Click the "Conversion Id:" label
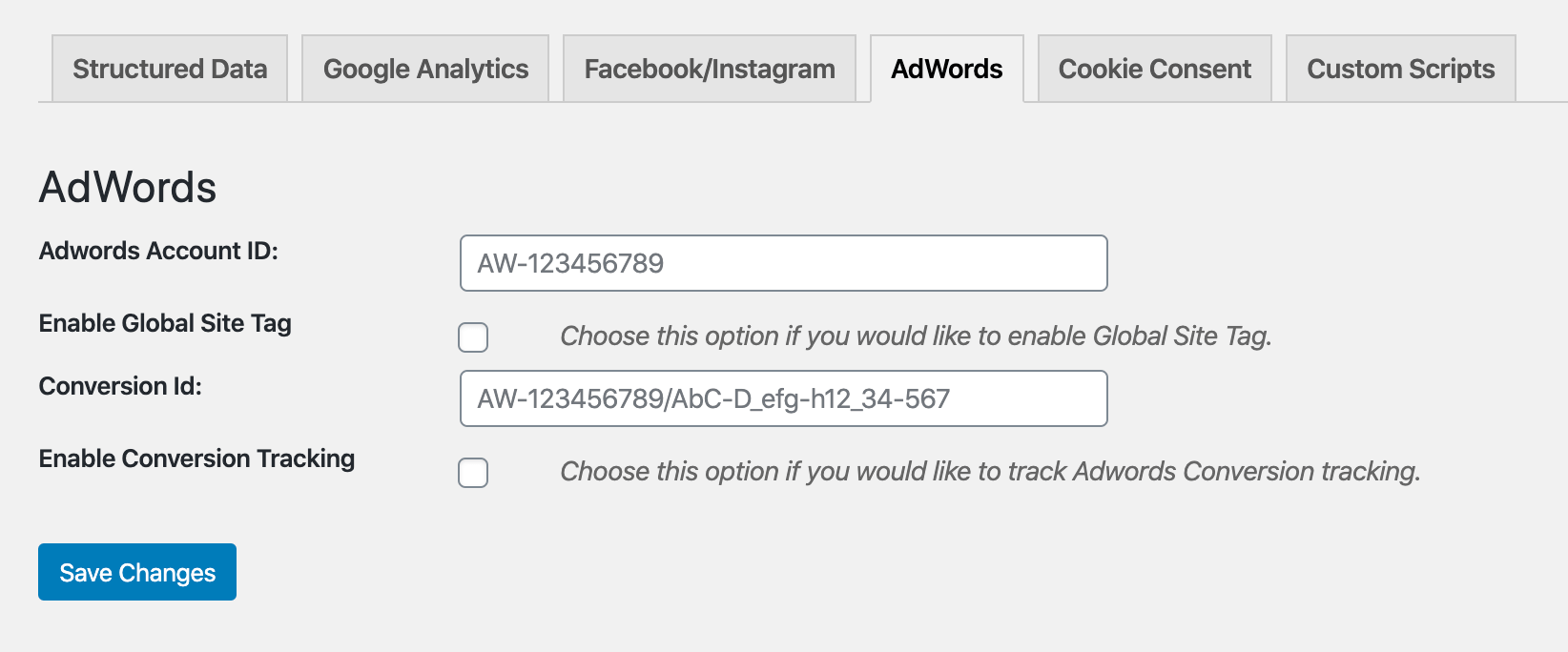The image size is (1568, 652). coord(120,386)
